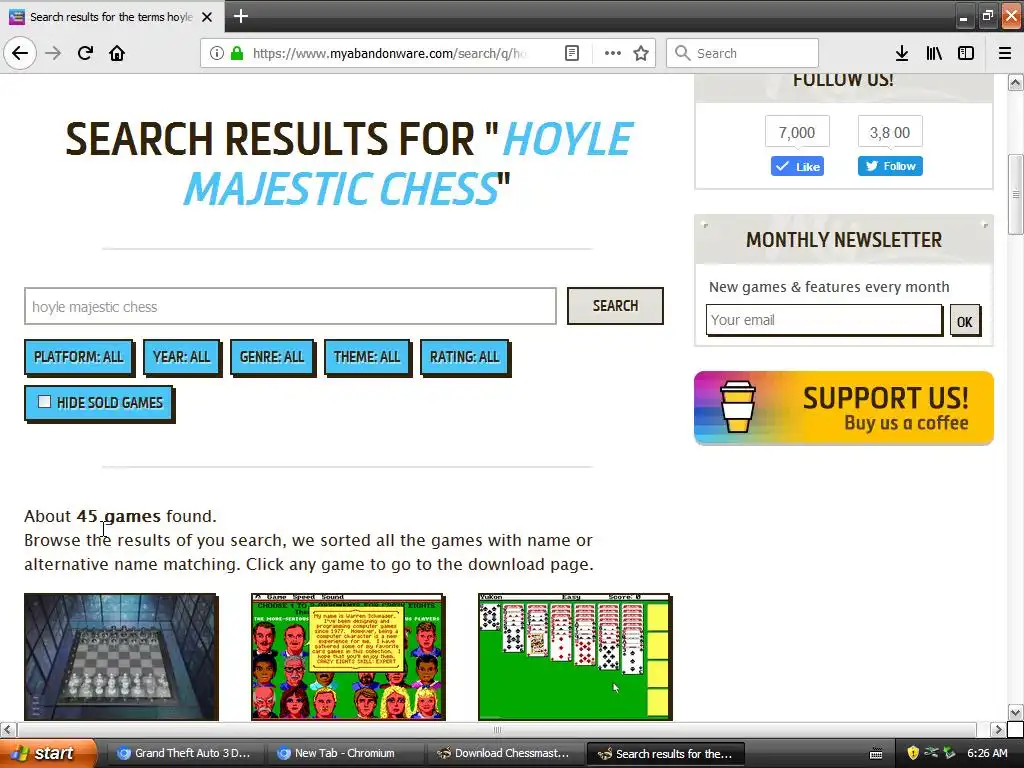Screen dimensions: 1024x768
Task: Open page actions three-dot menu
Action: pos(613,53)
